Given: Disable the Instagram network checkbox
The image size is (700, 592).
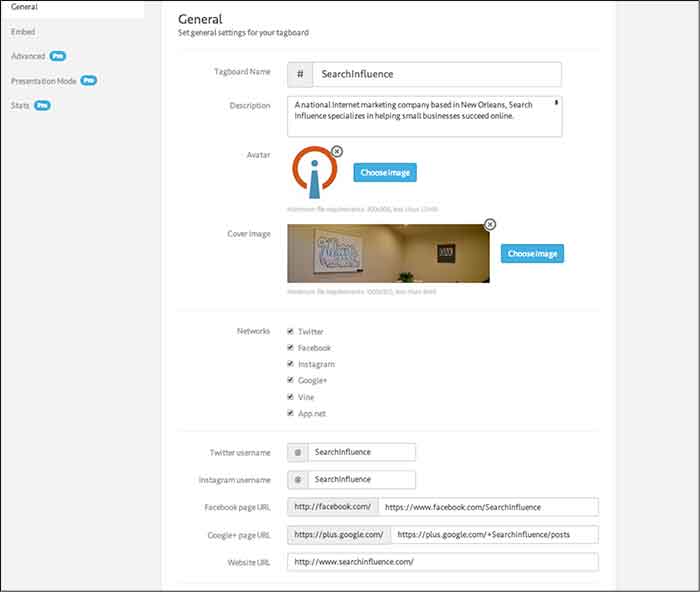Looking at the screenshot, I should click(x=291, y=364).
